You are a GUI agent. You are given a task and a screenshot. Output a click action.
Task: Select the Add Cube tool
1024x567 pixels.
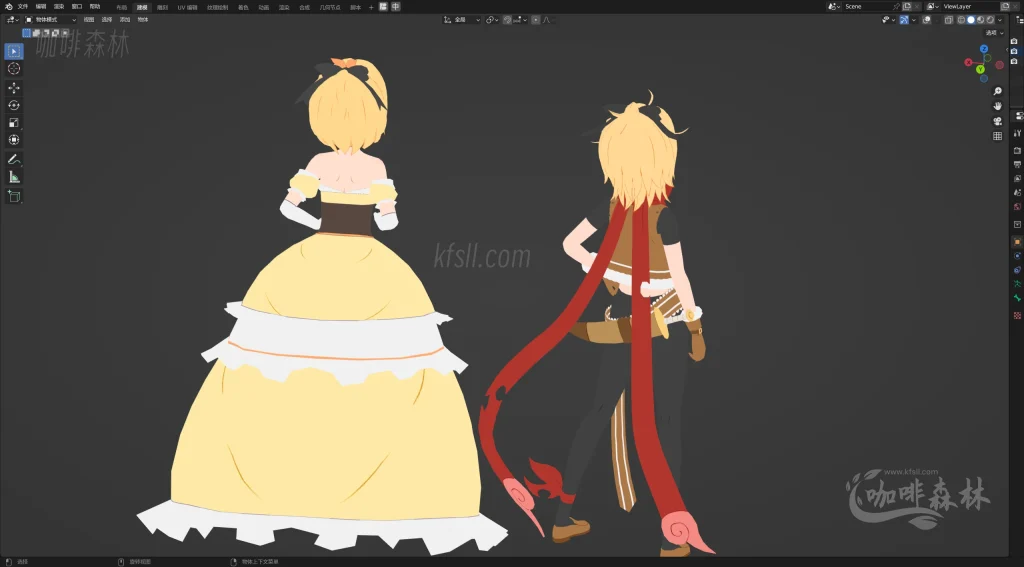(x=14, y=196)
